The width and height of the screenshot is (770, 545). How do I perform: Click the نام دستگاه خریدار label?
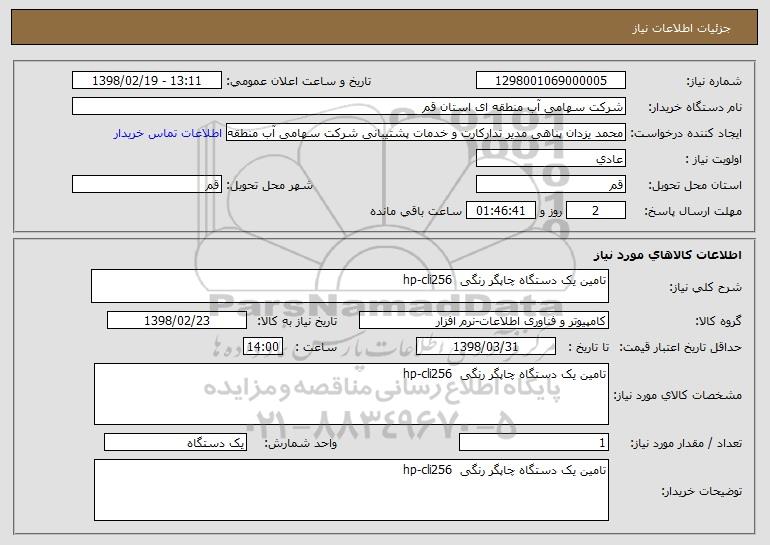tap(695, 108)
